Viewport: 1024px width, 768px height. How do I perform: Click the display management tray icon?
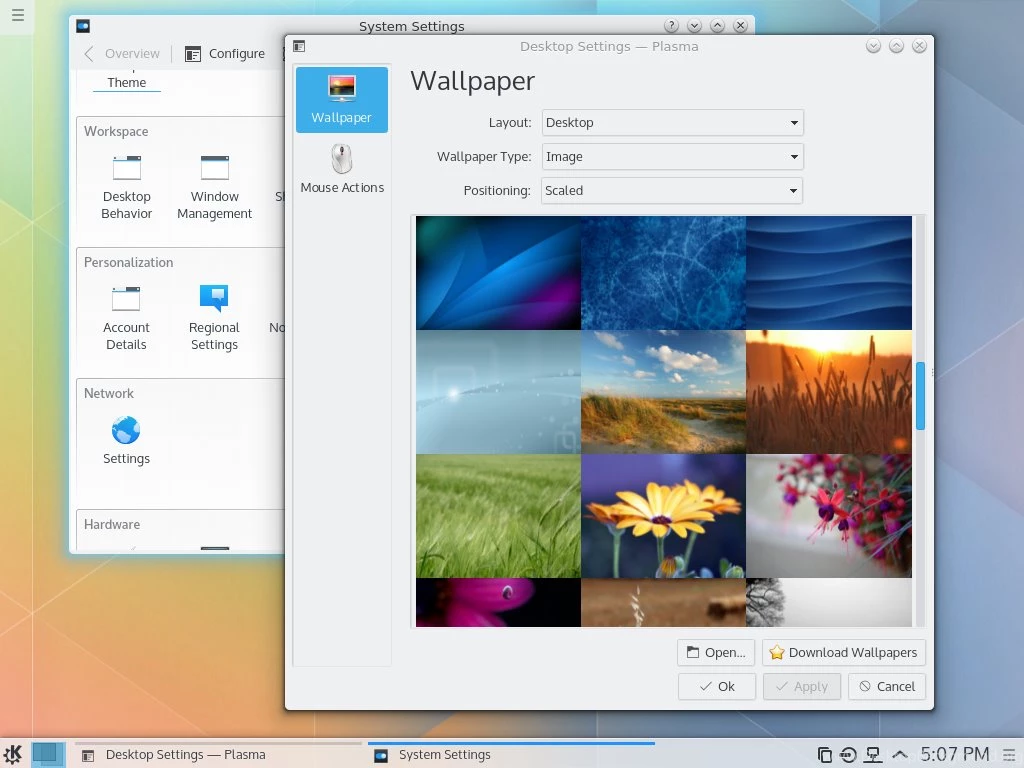[x=871, y=755]
